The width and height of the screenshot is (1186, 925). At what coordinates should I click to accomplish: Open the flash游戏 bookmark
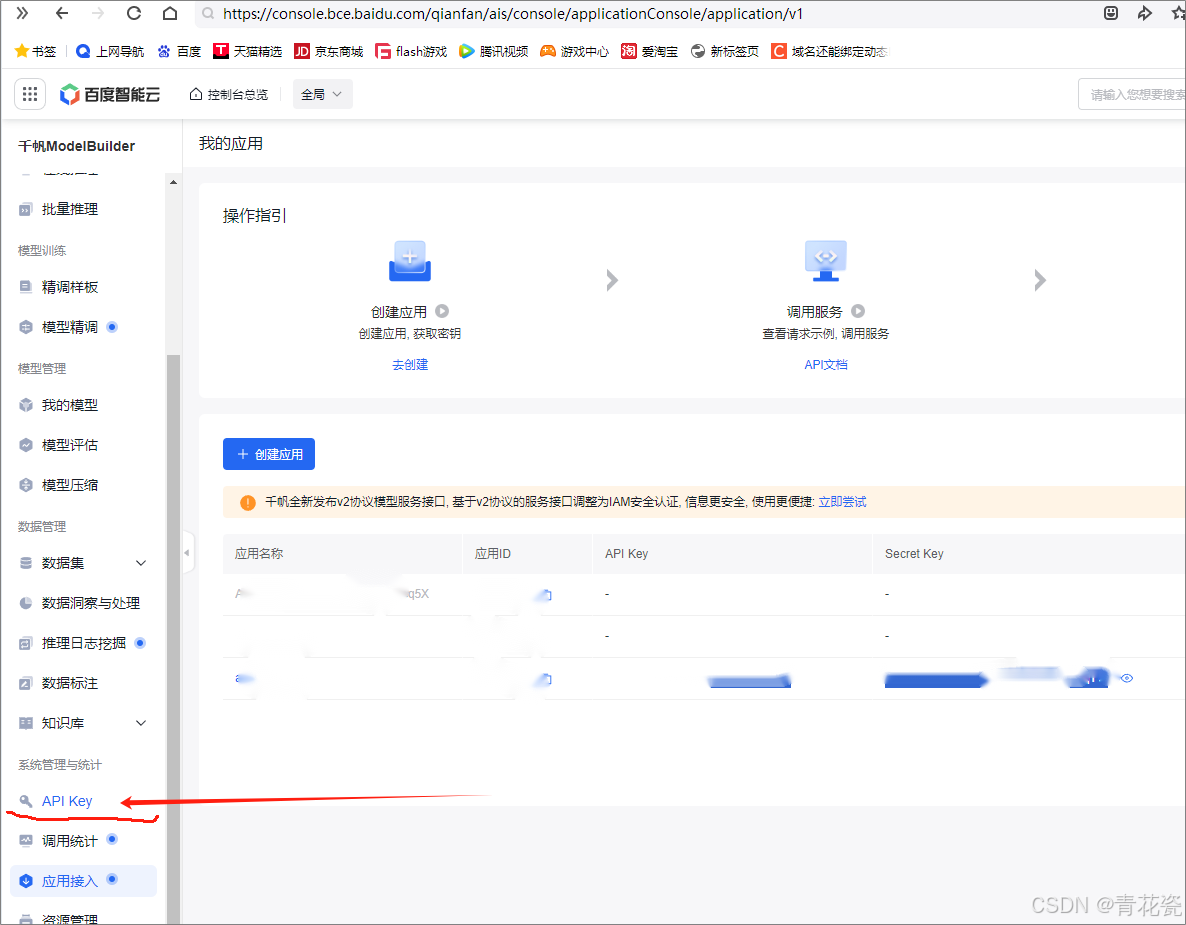tap(411, 51)
